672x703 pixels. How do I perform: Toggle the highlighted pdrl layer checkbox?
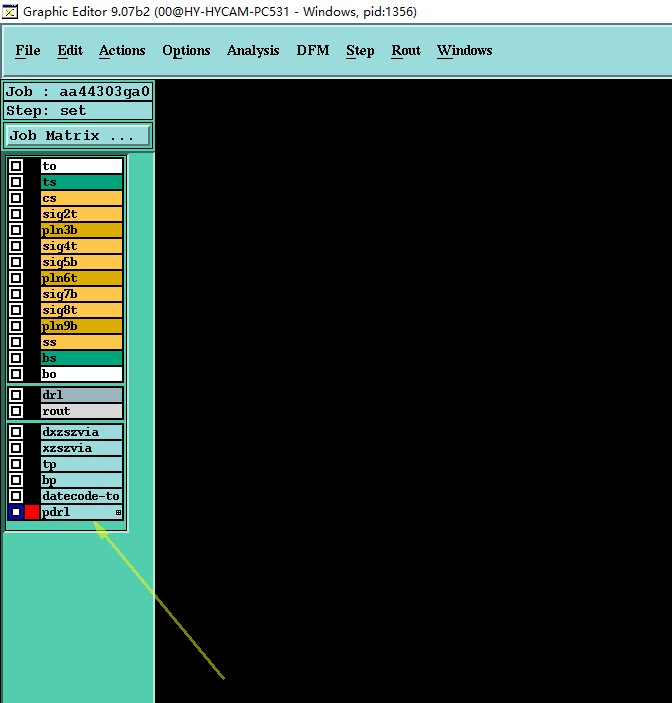(16, 512)
